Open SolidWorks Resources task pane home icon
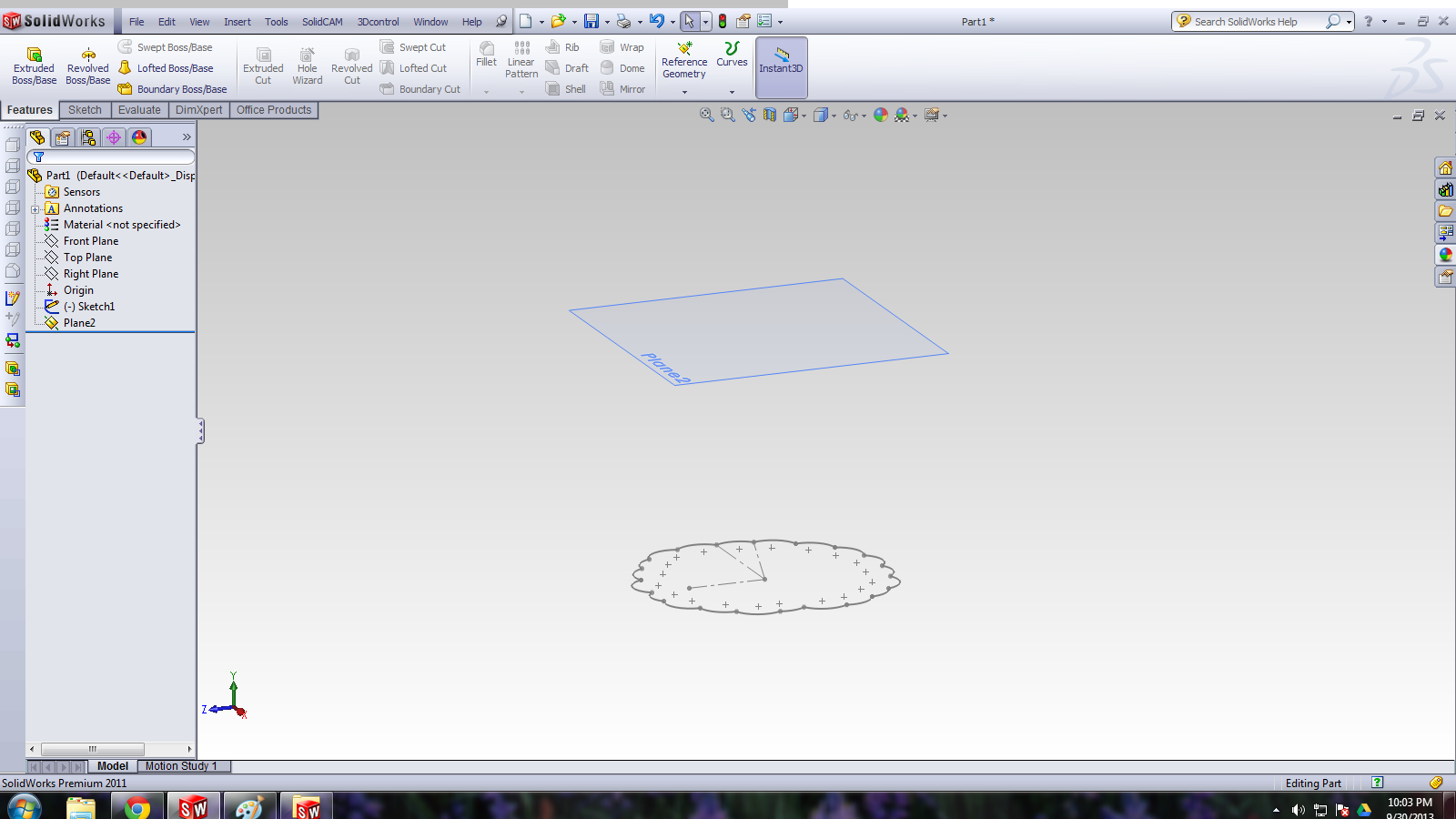 pyautogui.click(x=1445, y=167)
